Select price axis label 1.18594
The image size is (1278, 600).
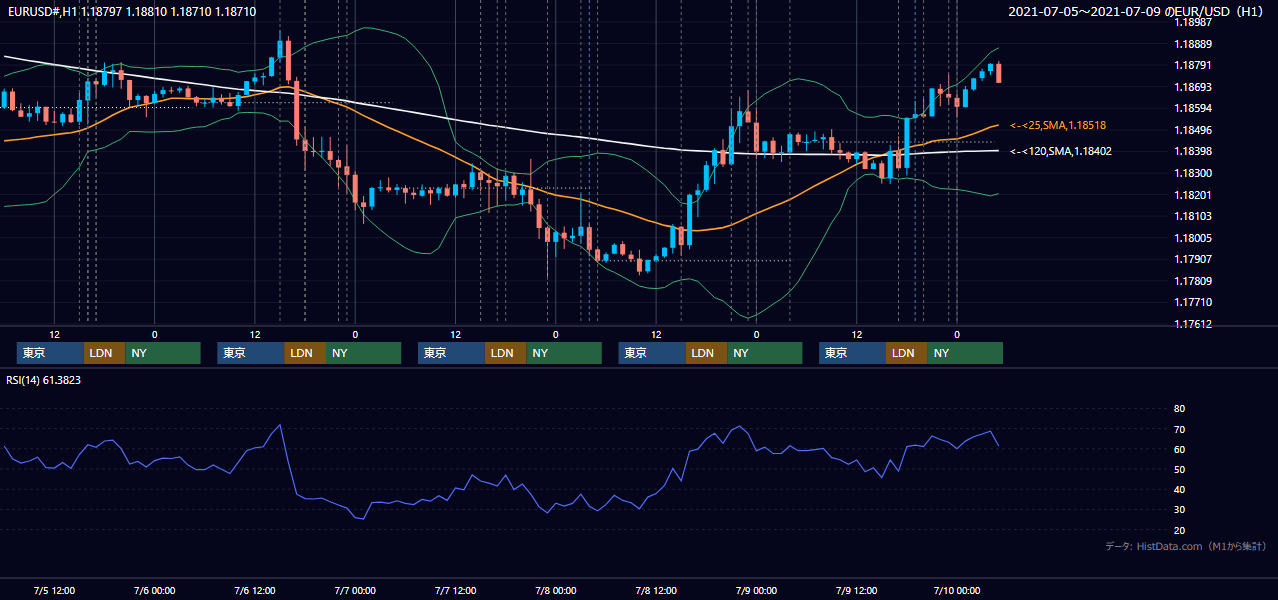click(x=1193, y=108)
